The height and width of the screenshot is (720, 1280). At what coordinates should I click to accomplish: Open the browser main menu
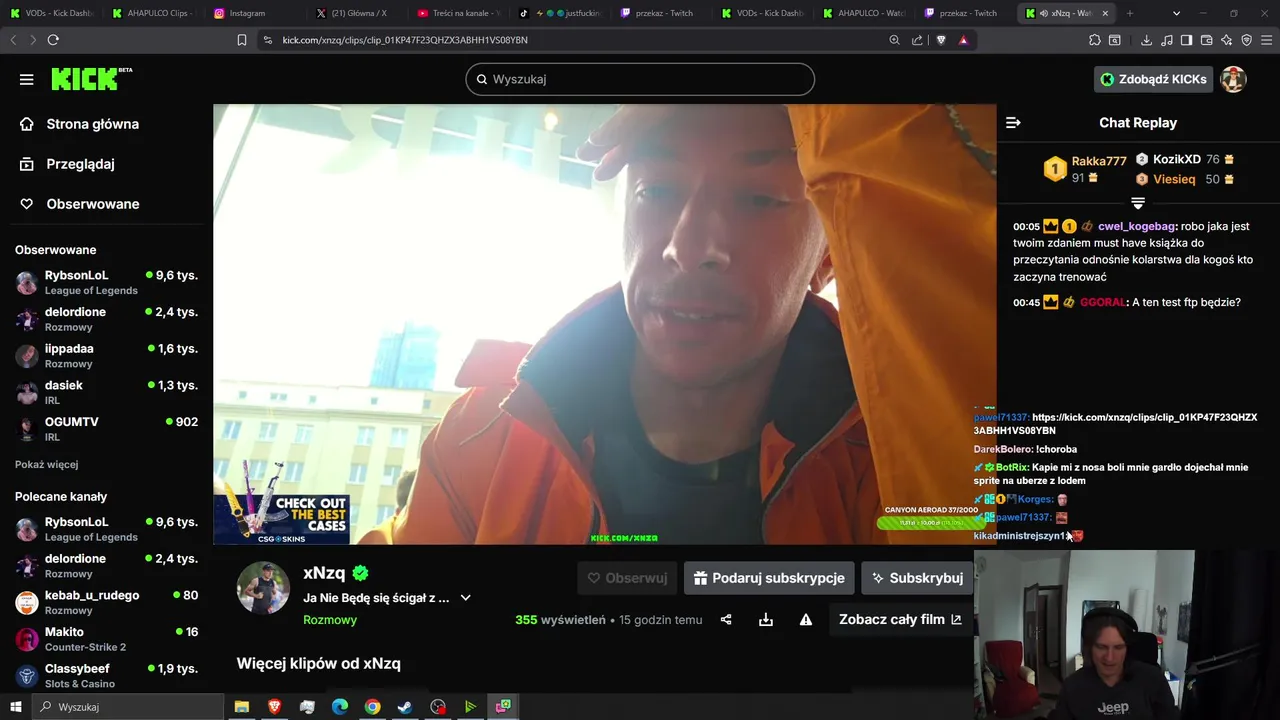click(x=1267, y=40)
